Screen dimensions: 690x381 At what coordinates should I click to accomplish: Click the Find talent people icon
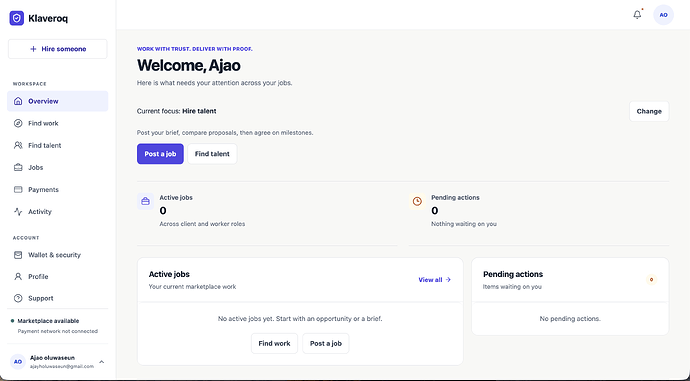point(18,145)
